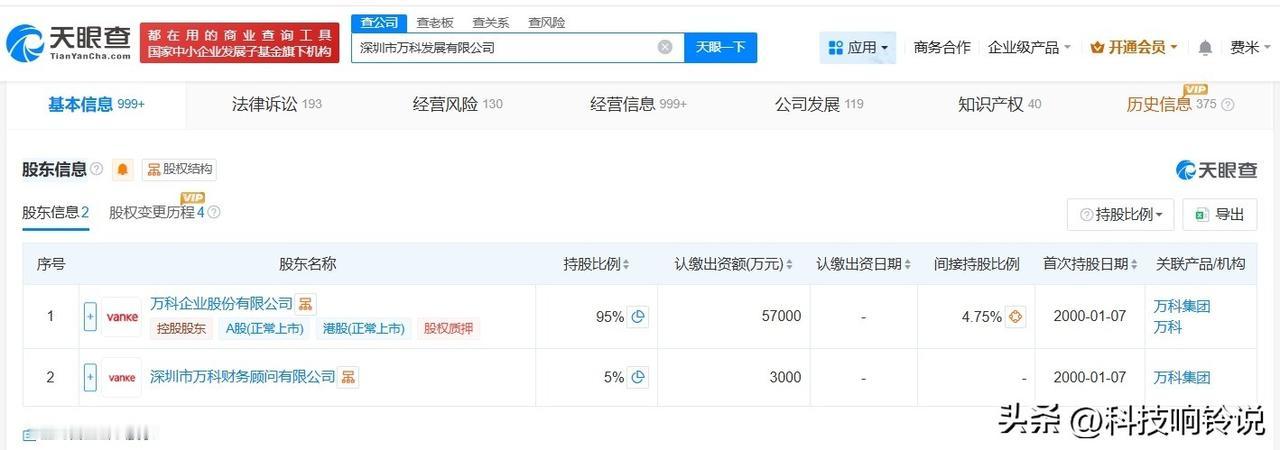
Task: Open the TianYanCha home logo
Action: point(68,42)
